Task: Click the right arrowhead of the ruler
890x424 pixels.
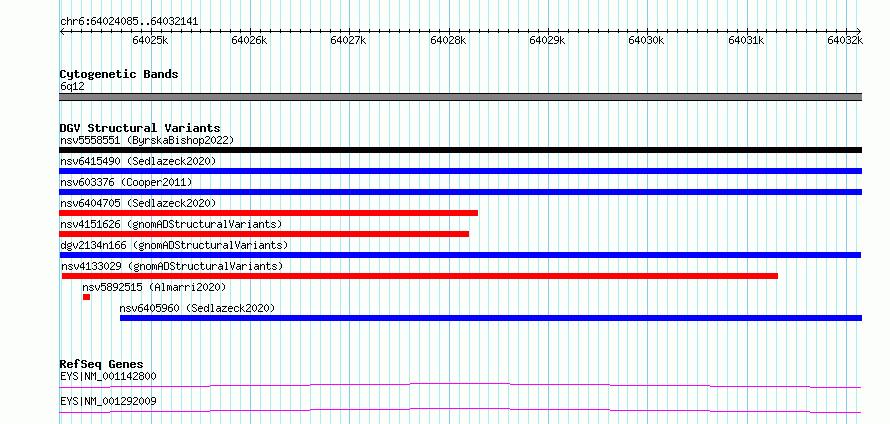Action: click(859, 31)
